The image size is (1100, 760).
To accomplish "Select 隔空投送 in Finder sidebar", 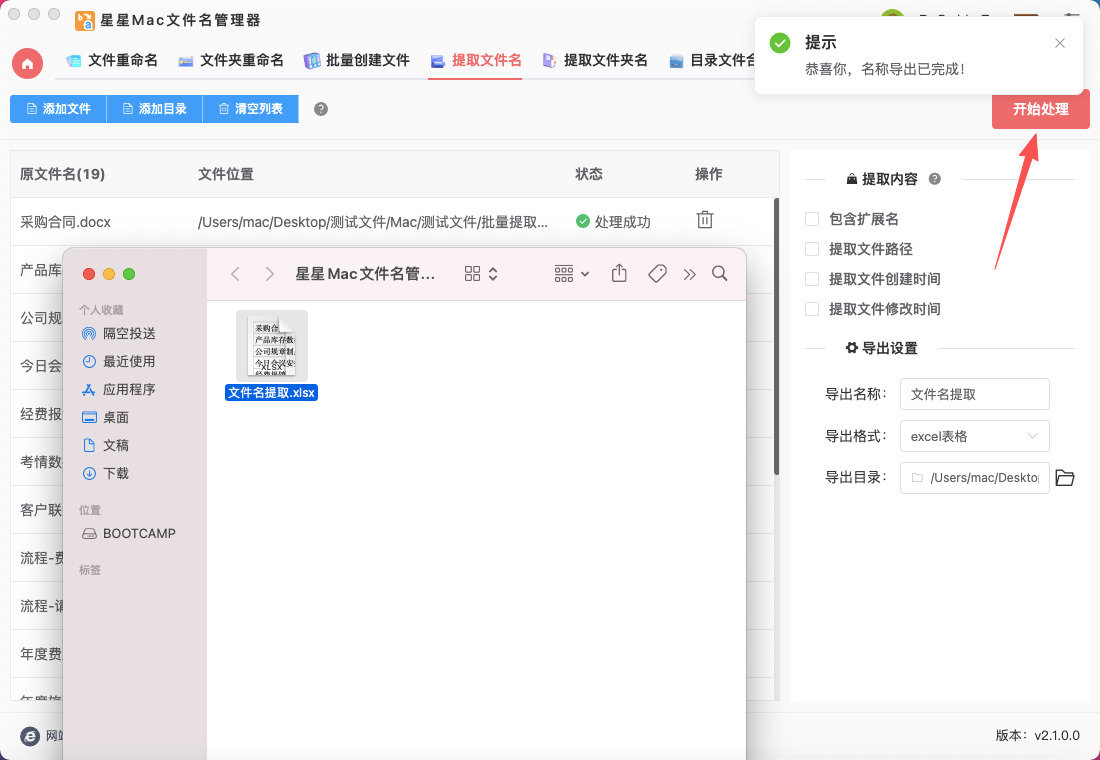I will pyautogui.click(x=119, y=333).
